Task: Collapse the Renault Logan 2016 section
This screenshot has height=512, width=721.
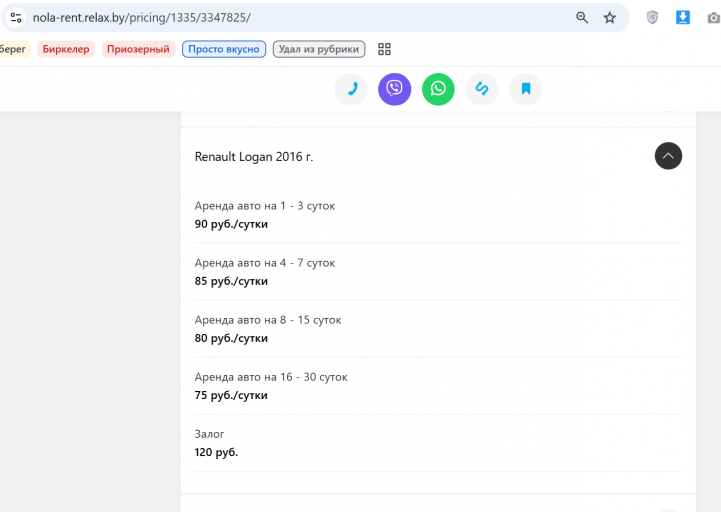Action: click(668, 156)
